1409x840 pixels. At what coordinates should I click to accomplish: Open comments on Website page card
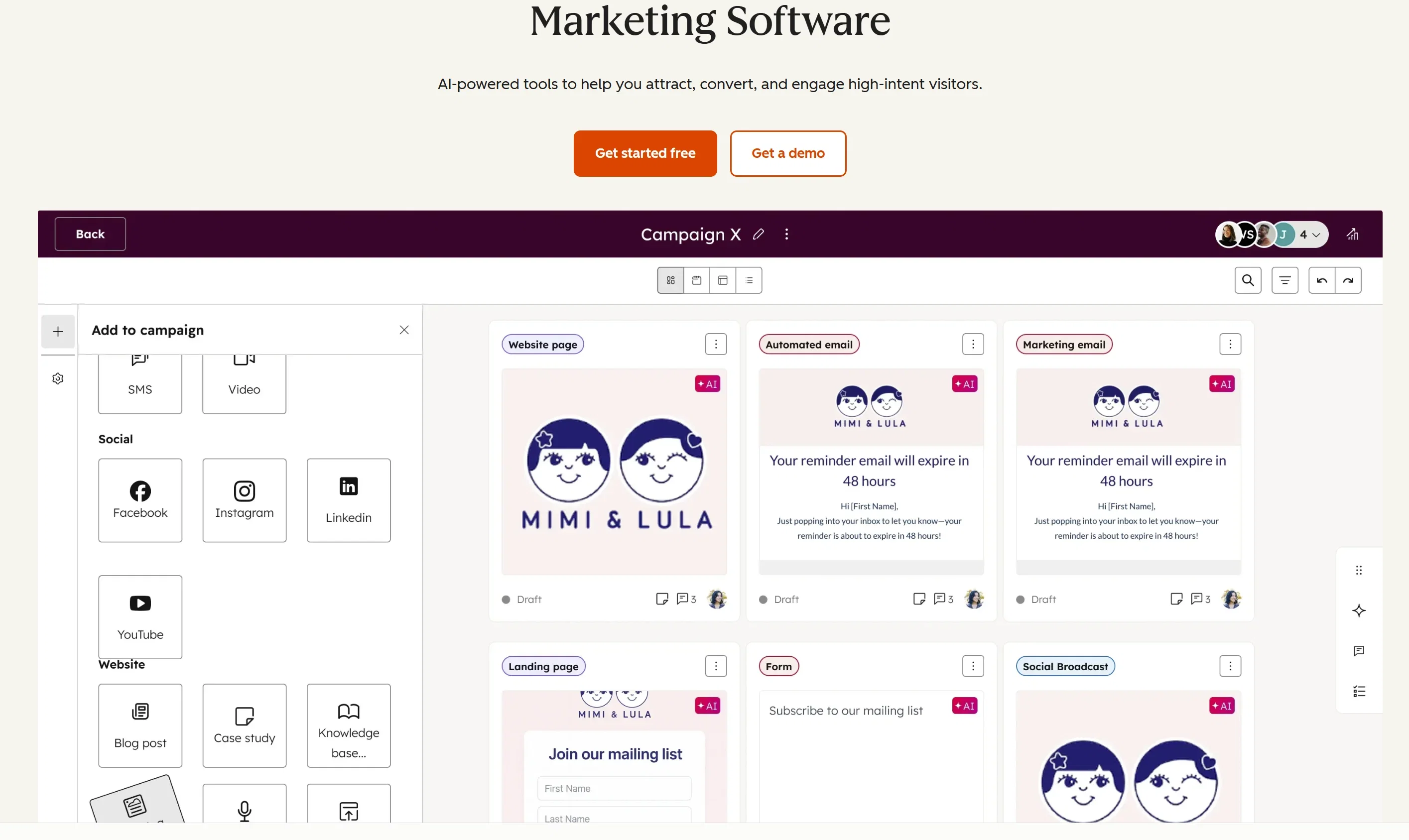click(x=686, y=599)
